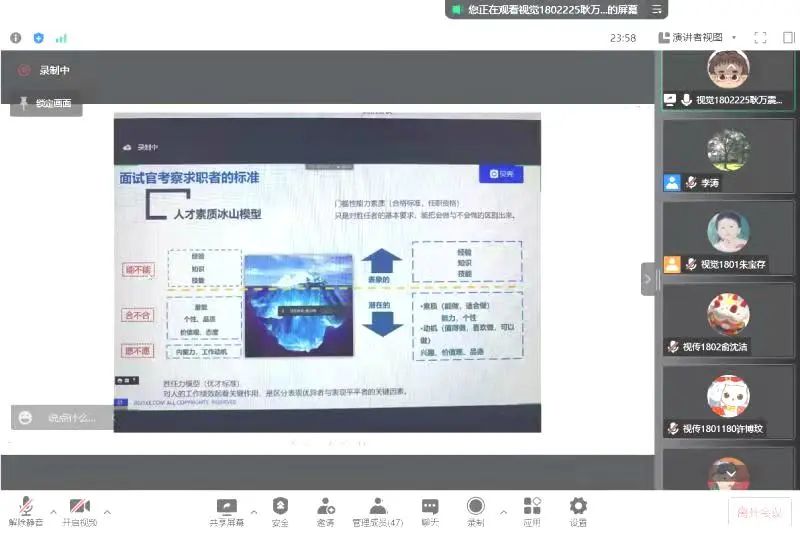This screenshot has height=534, width=800.
Task: Open the 演讲者视图 view layout dropdown
Action: [697, 38]
